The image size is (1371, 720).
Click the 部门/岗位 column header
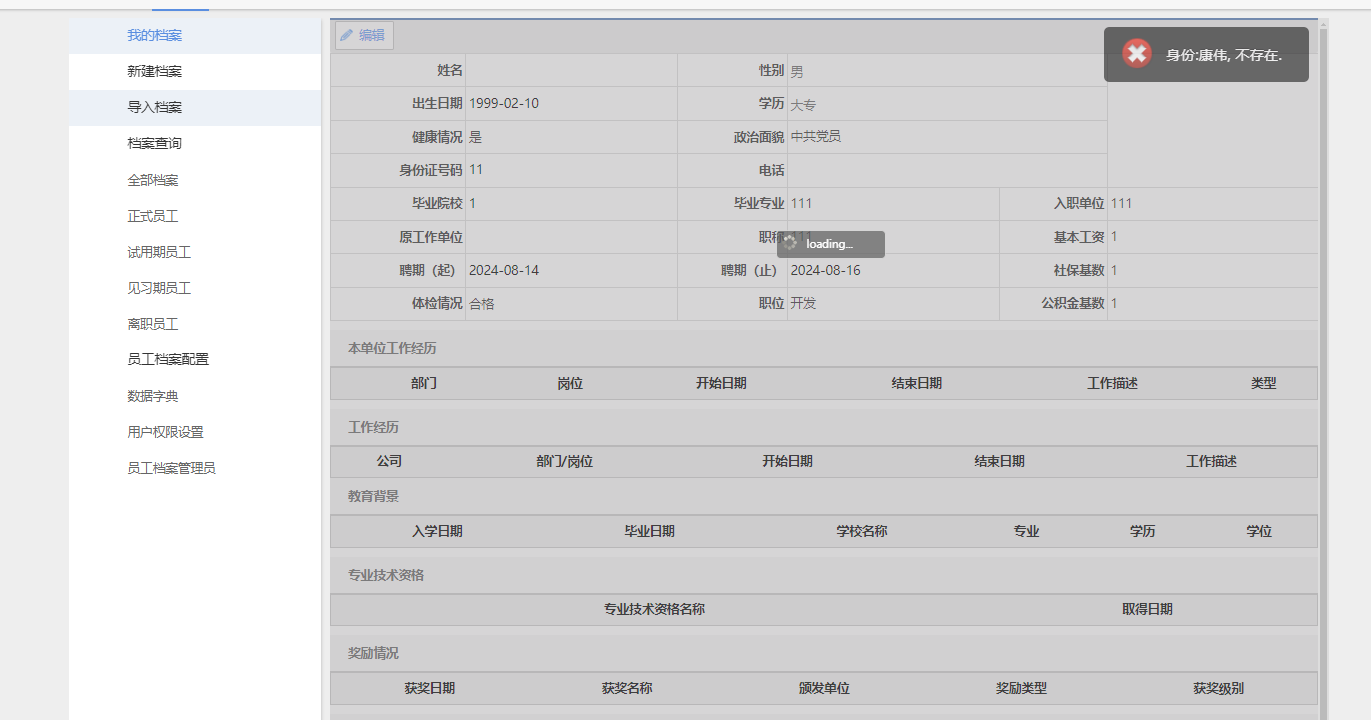coord(565,461)
